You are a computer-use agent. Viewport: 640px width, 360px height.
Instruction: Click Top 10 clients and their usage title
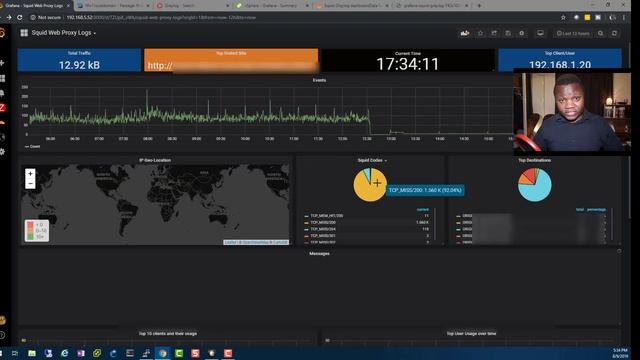pyautogui.click(x=168, y=333)
